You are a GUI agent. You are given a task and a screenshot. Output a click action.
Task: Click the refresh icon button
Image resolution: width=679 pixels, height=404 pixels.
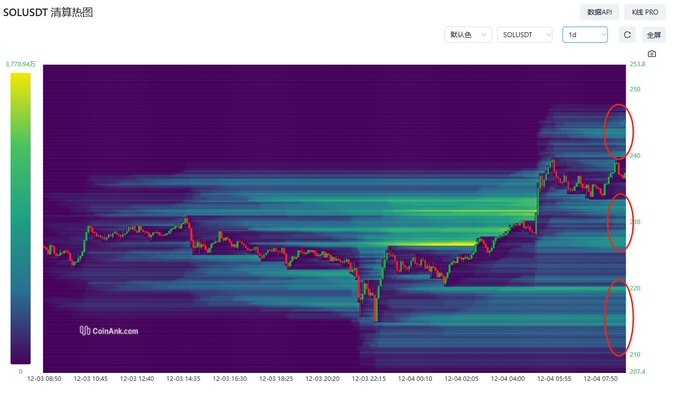coord(627,35)
